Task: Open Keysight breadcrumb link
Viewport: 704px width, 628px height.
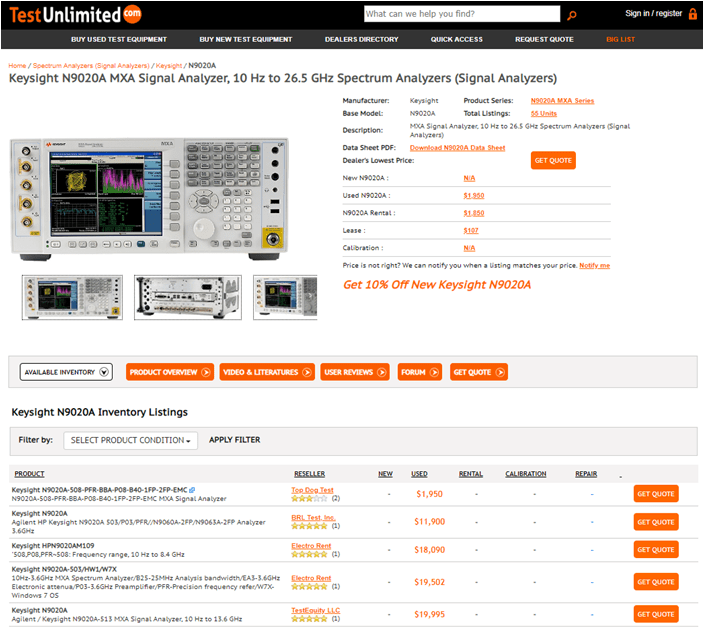Action: (x=169, y=66)
